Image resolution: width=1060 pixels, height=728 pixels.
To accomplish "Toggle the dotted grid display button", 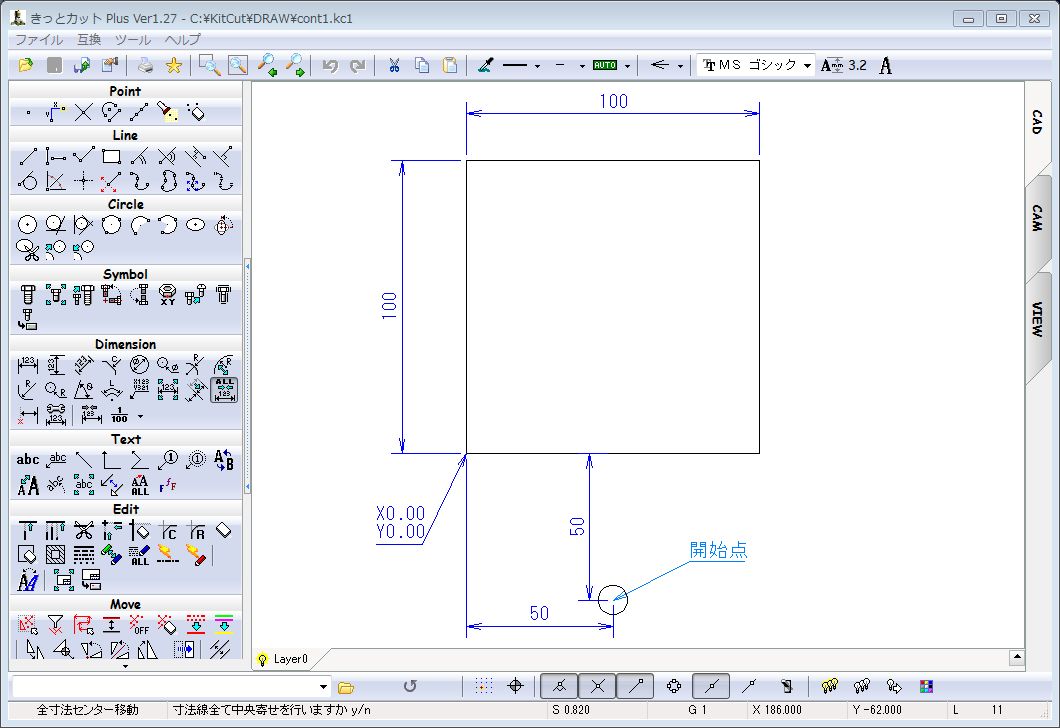I will click(x=483, y=686).
